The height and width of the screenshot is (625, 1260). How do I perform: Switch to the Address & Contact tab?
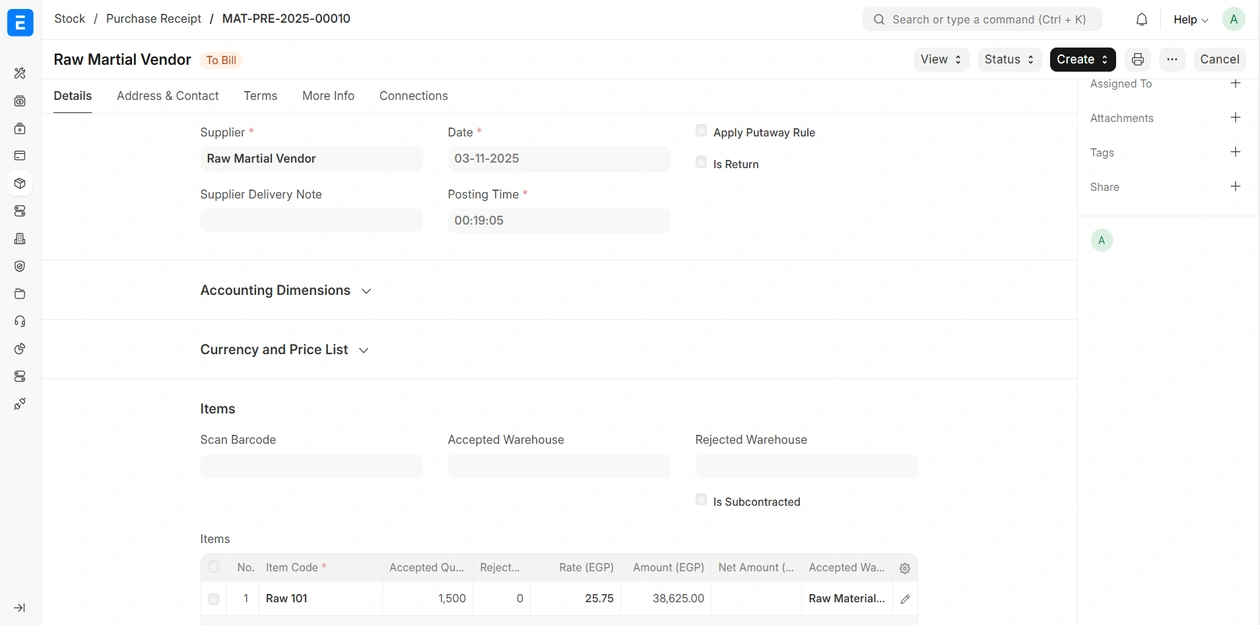[x=167, y=96]
